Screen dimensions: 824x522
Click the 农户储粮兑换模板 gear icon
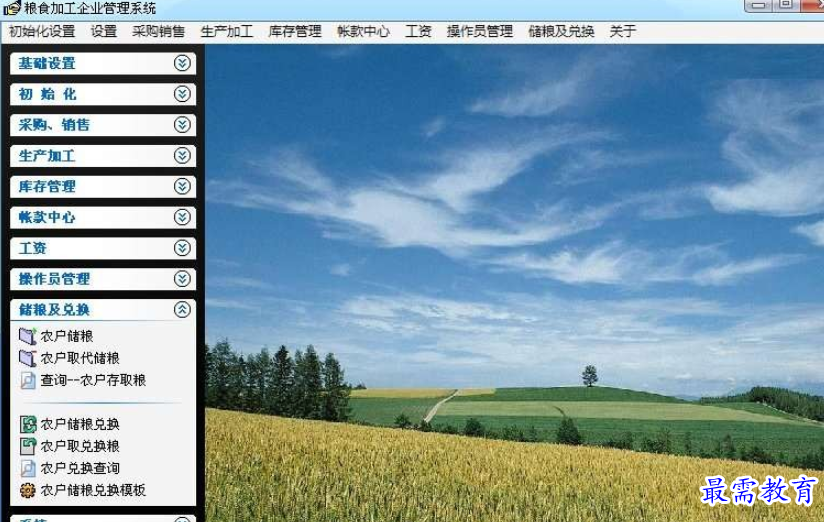(27, 490)
